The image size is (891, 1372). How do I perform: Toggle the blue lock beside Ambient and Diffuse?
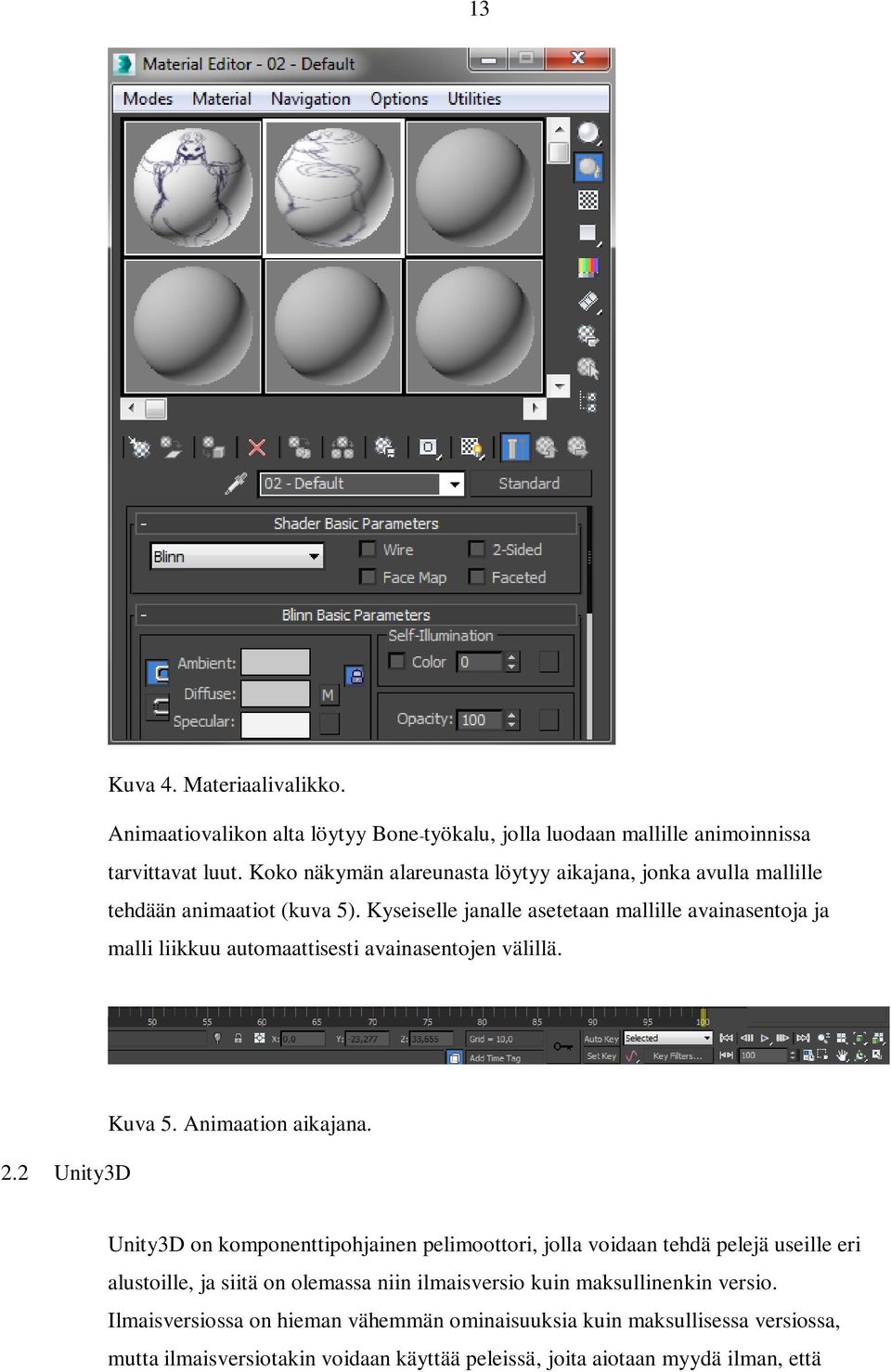354,676
